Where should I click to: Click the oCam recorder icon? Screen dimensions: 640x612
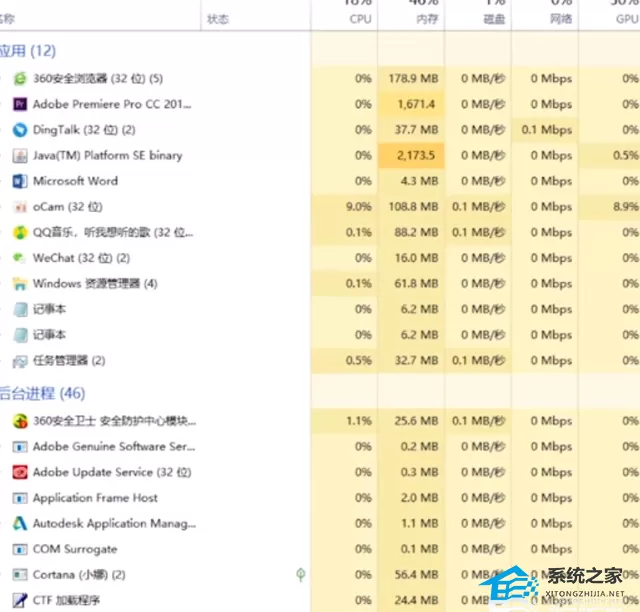coord(20,207)
